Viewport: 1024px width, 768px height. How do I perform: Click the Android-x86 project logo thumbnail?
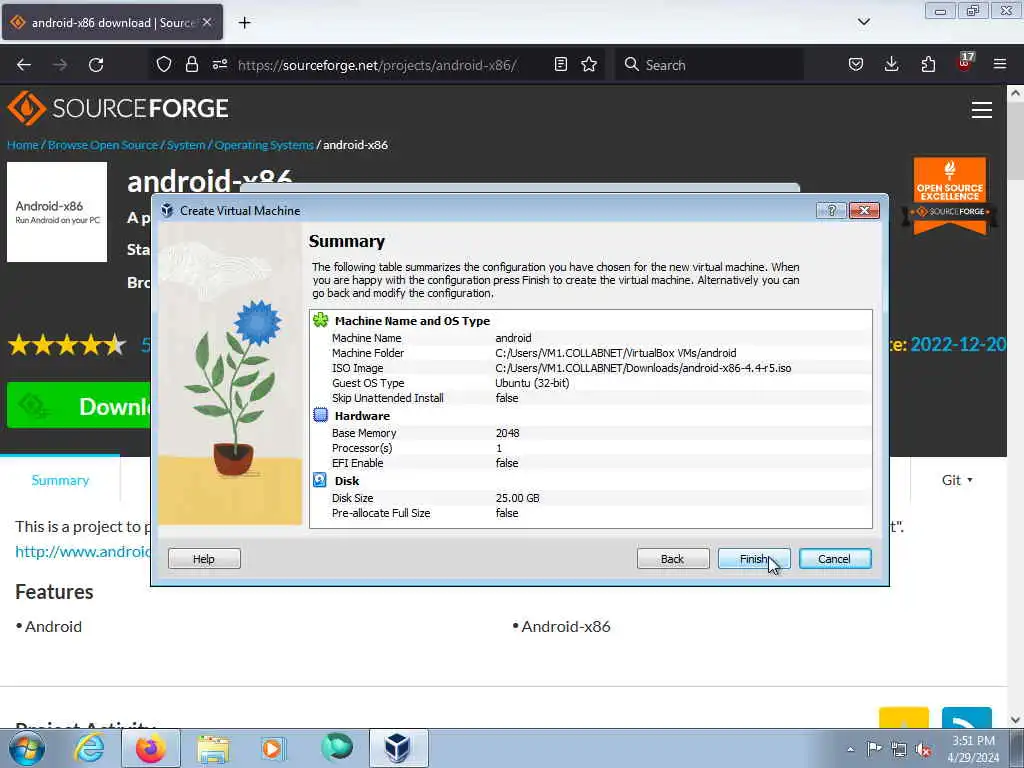[57, 212]
